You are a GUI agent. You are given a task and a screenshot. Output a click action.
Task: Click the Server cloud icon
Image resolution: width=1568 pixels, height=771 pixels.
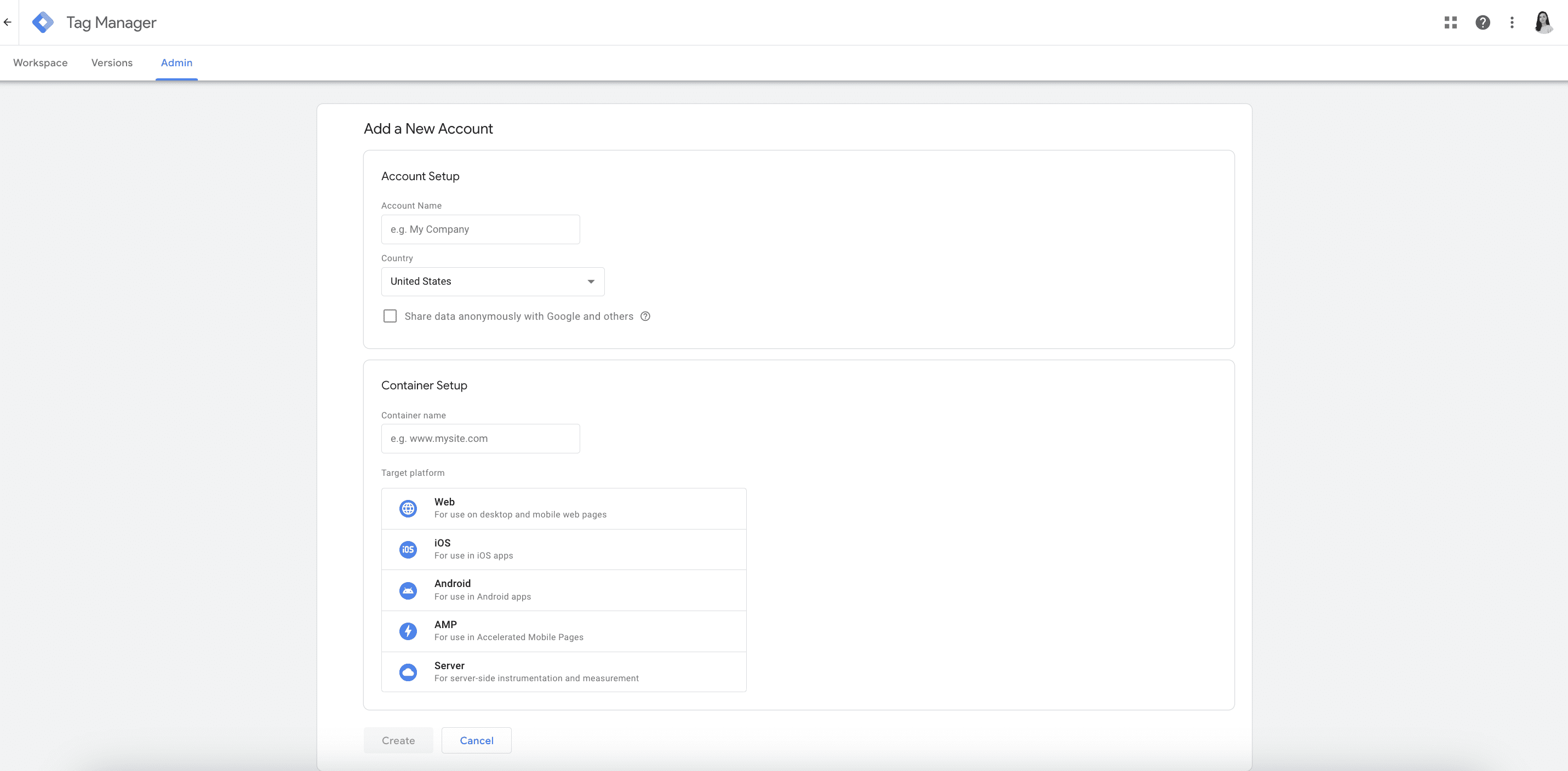408,672
